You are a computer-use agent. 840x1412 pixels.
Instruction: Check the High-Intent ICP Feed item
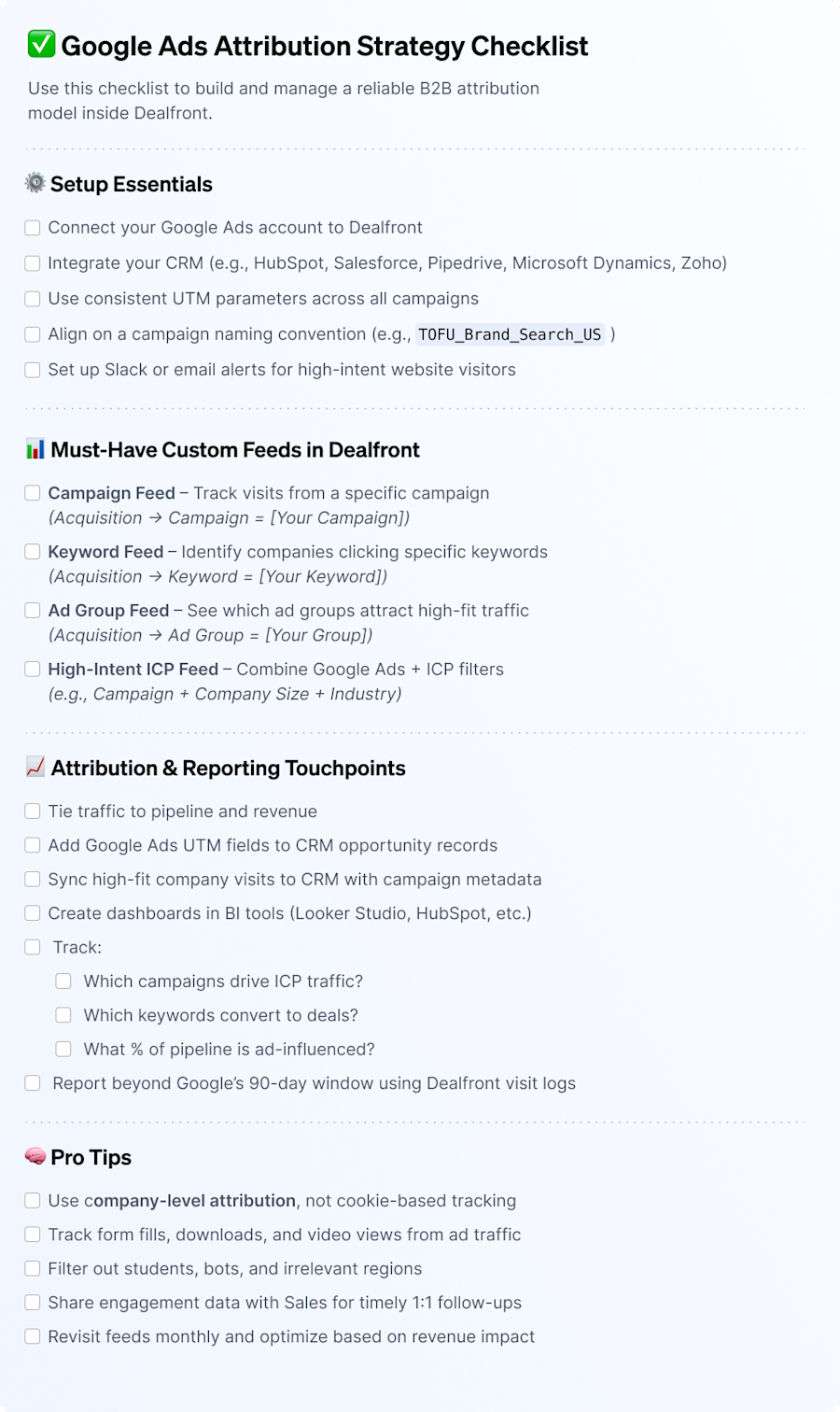(x=32, y=669)
